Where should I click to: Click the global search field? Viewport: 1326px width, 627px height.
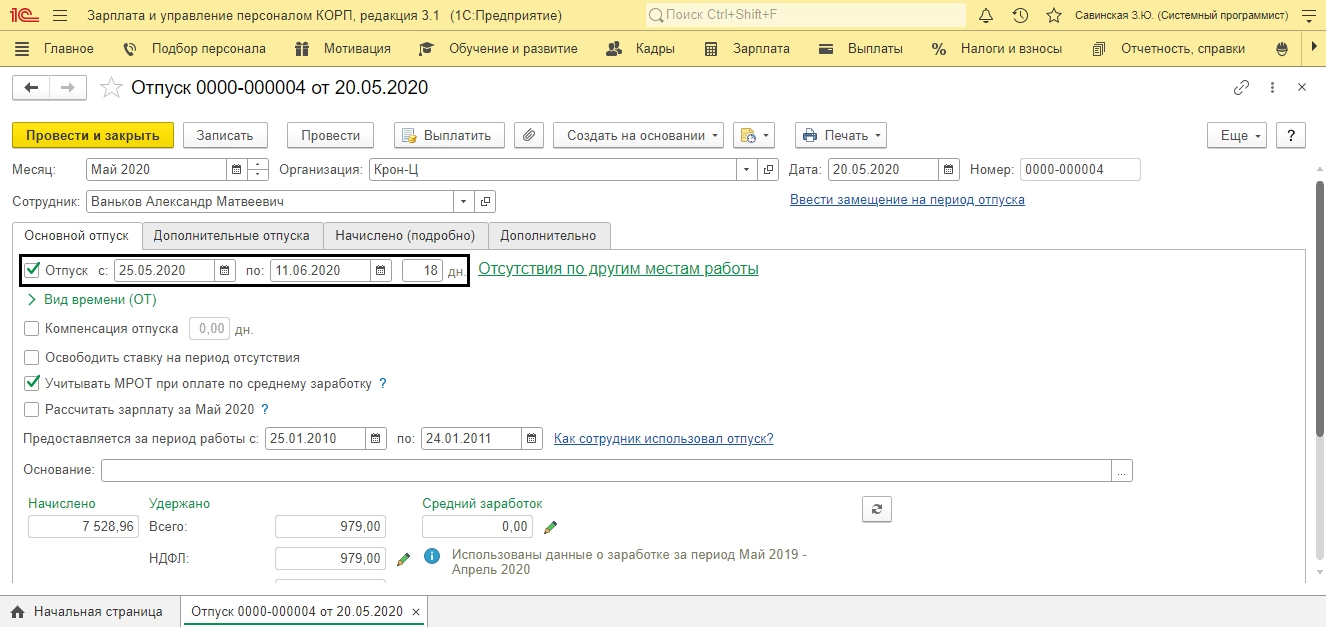point(805,16)
